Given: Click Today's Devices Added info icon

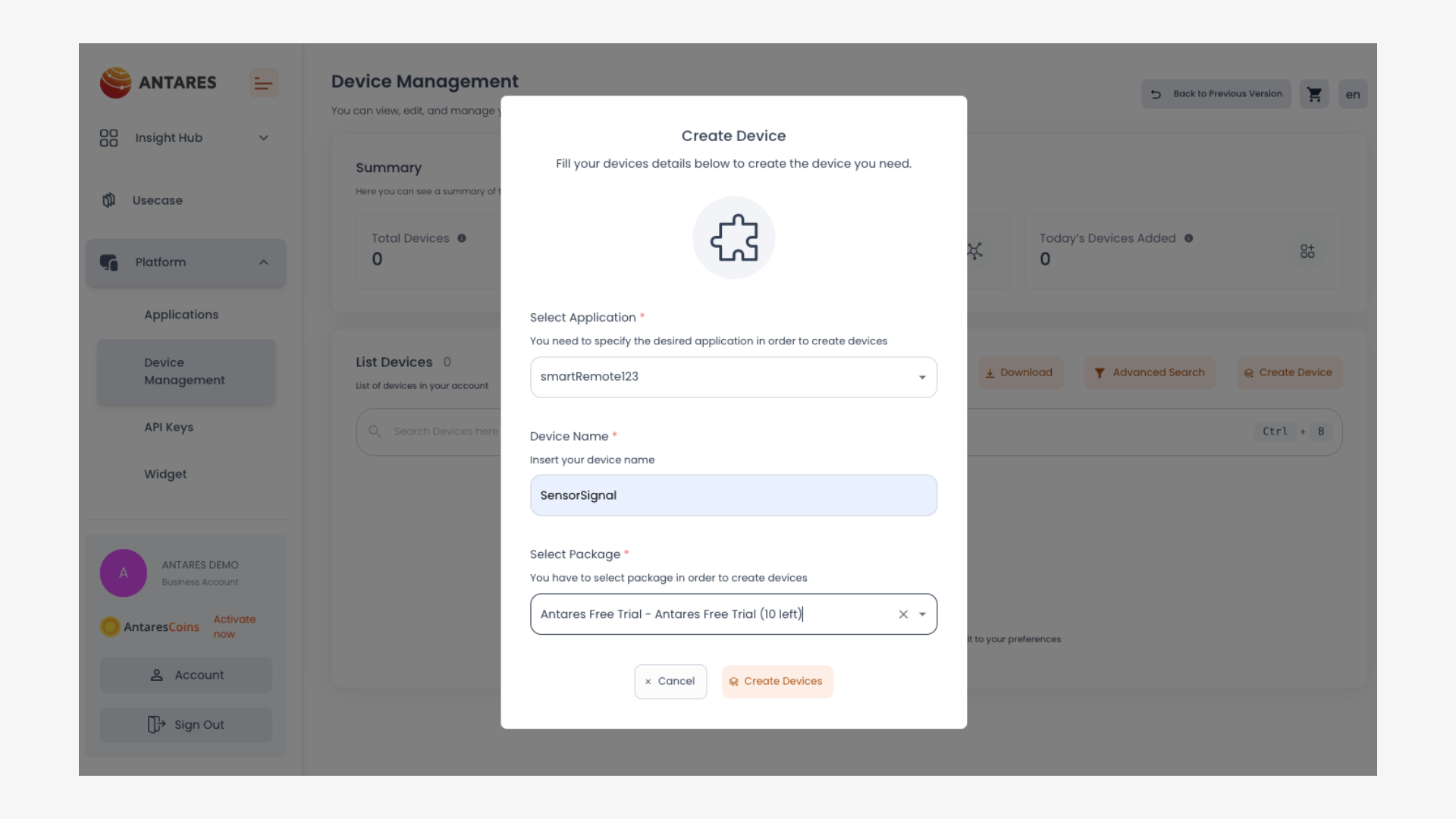Looking at the screenshot, I should pos(1188,238).
